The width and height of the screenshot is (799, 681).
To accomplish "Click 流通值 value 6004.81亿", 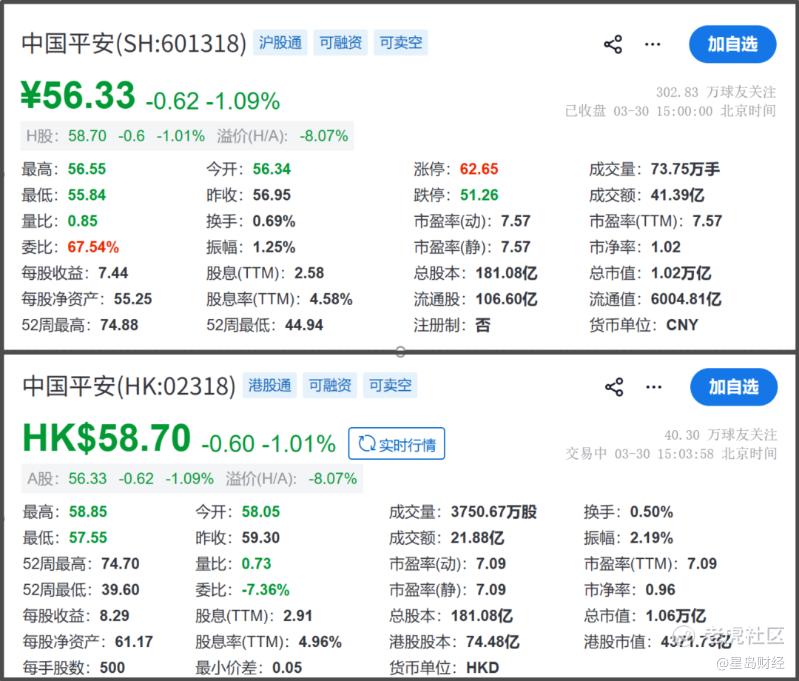I will pyautogui.click(x=686, y=299).
